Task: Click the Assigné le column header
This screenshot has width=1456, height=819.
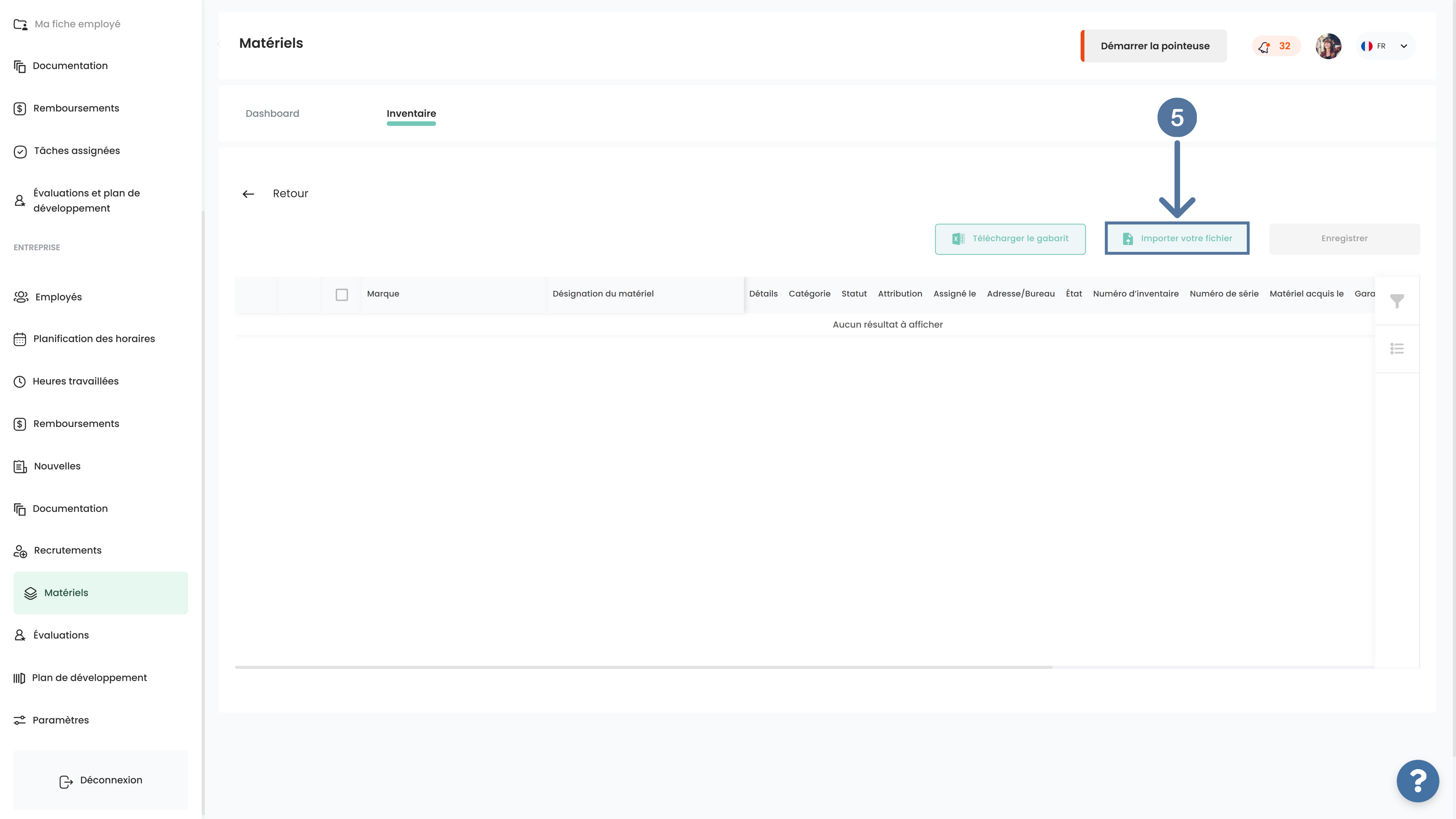Action: [x=954, y=294]
